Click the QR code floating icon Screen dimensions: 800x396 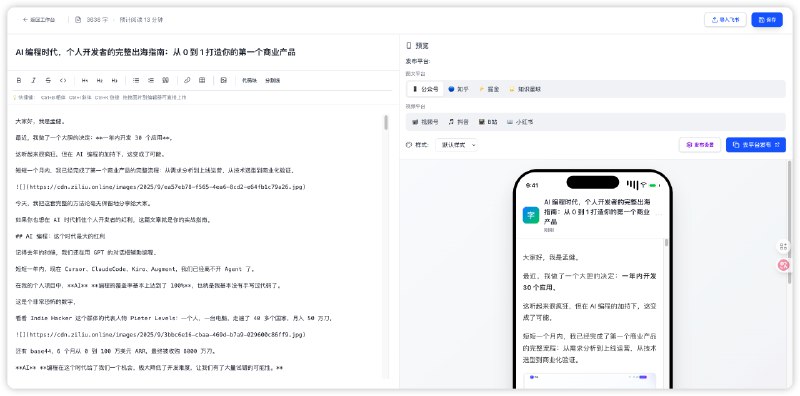tap(783, 247)
